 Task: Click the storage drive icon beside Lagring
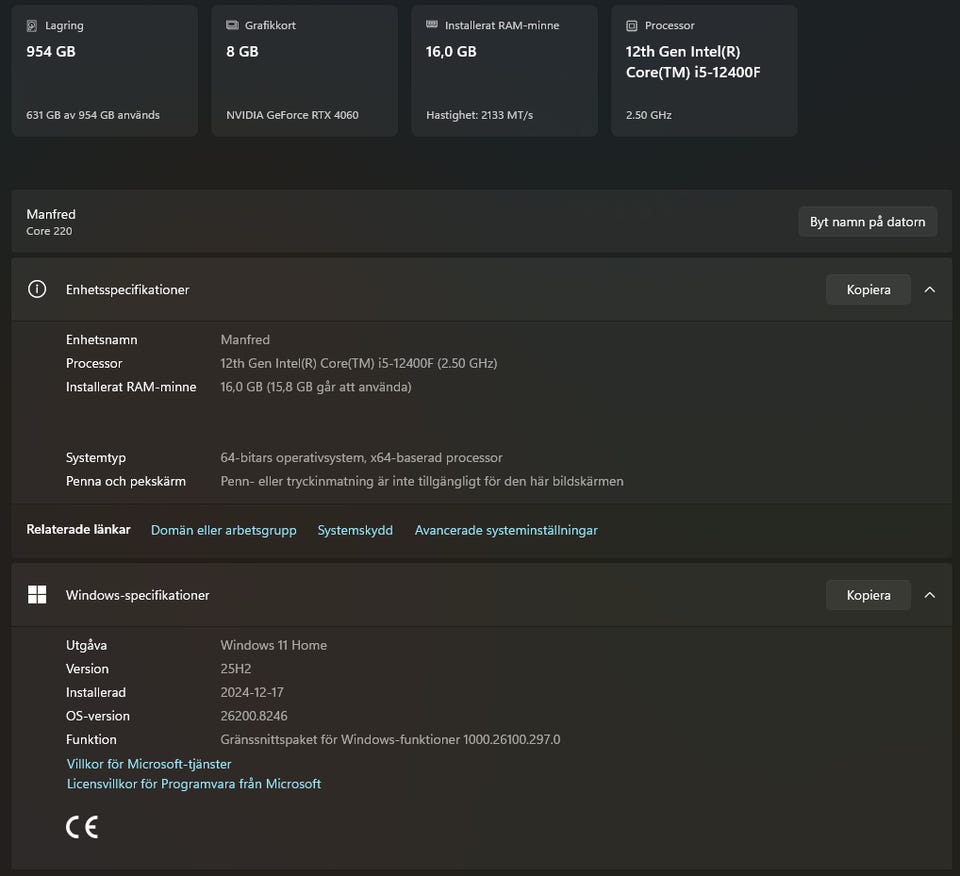click(33, 25)
